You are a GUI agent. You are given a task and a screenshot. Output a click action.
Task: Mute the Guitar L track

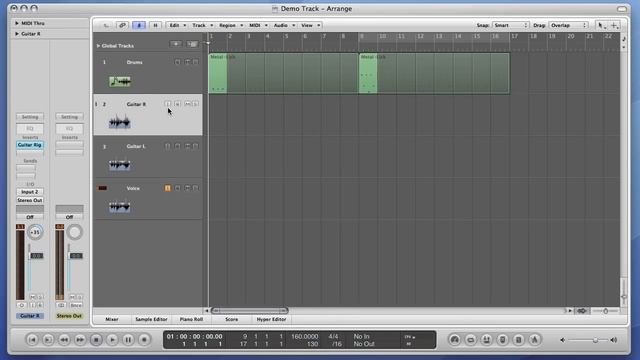click(x=187, y=146)
